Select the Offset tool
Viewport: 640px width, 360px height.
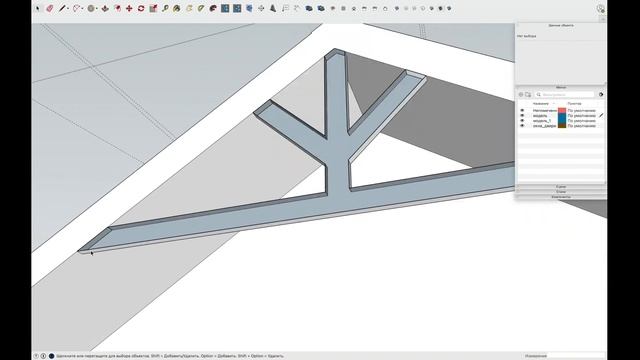[118, 8]
